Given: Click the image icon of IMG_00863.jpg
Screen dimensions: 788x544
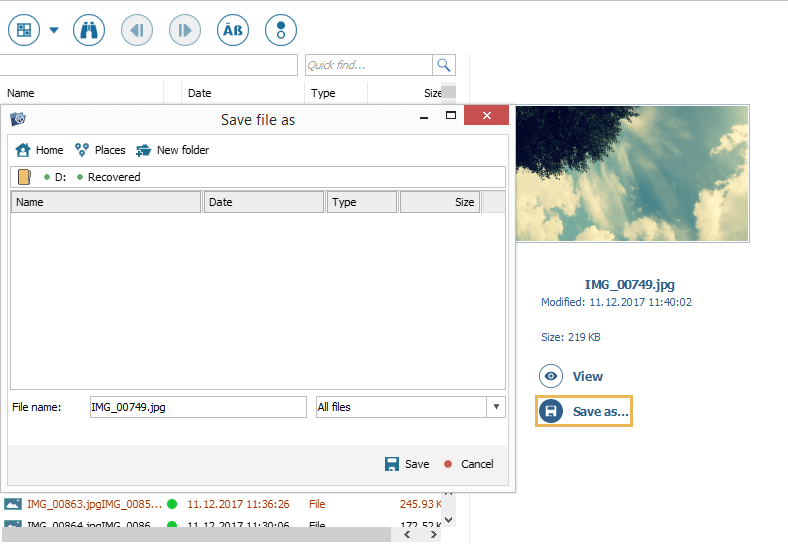Looking at the screenshot, I should tap(13, 504).
